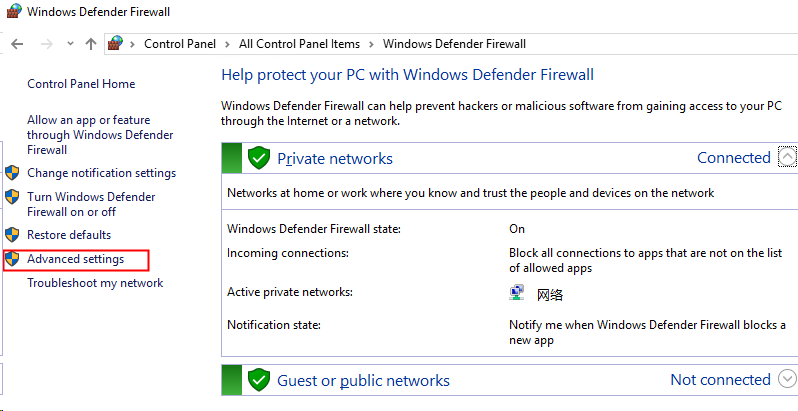Click Troubleshoot my network link

pos(95,283)
